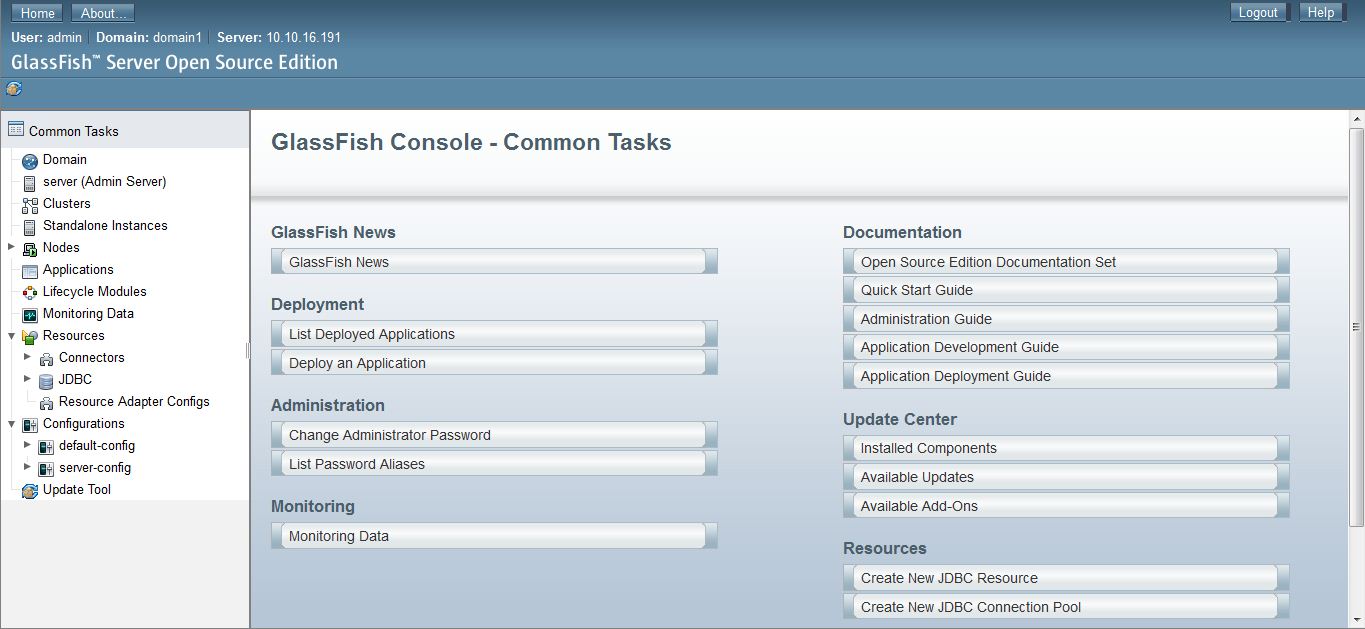Click the Applications icon
Viewport: 1365px width, 629px height.
point(30,270)
